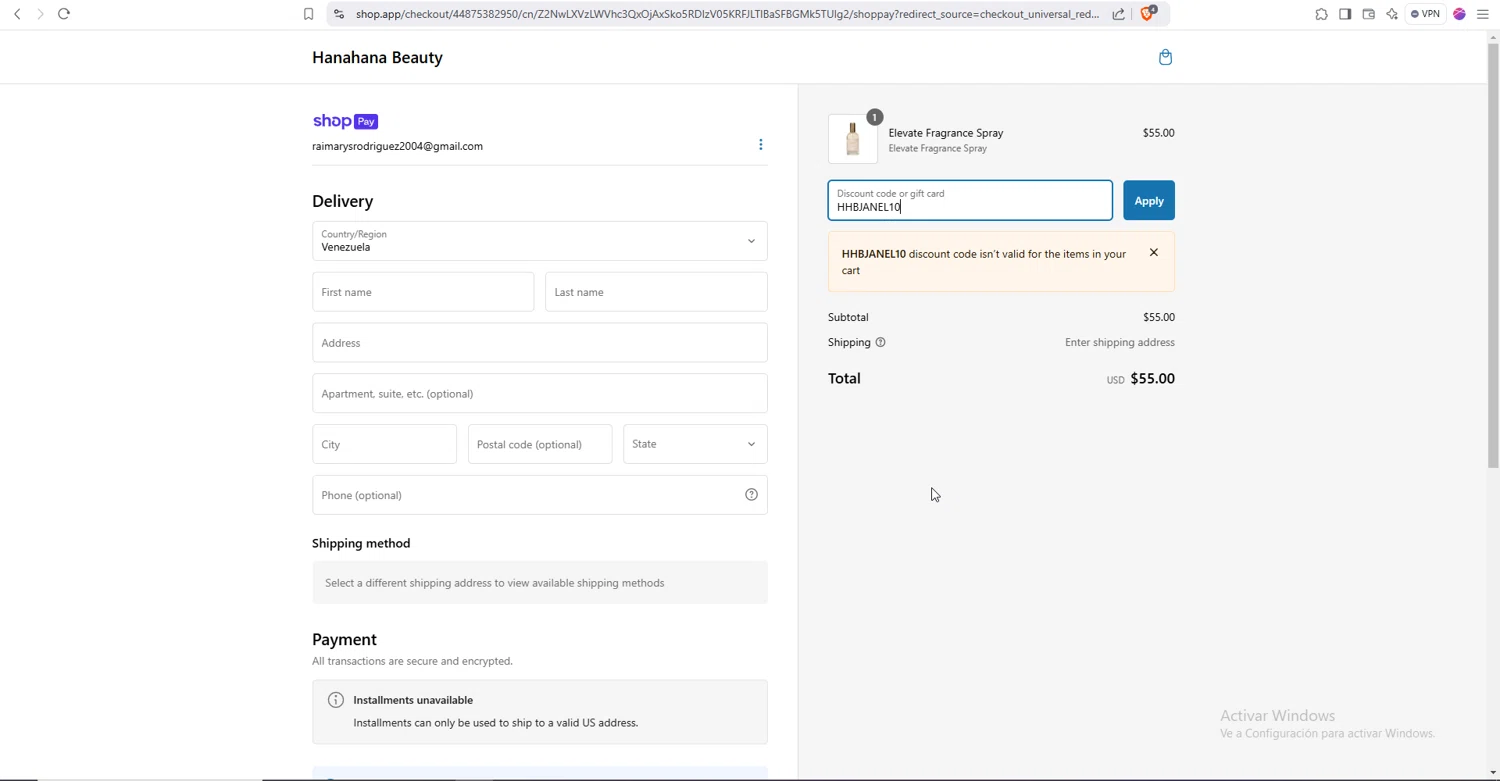
Task: Open site settings icon beside the URL
Action: click(339, 14)
